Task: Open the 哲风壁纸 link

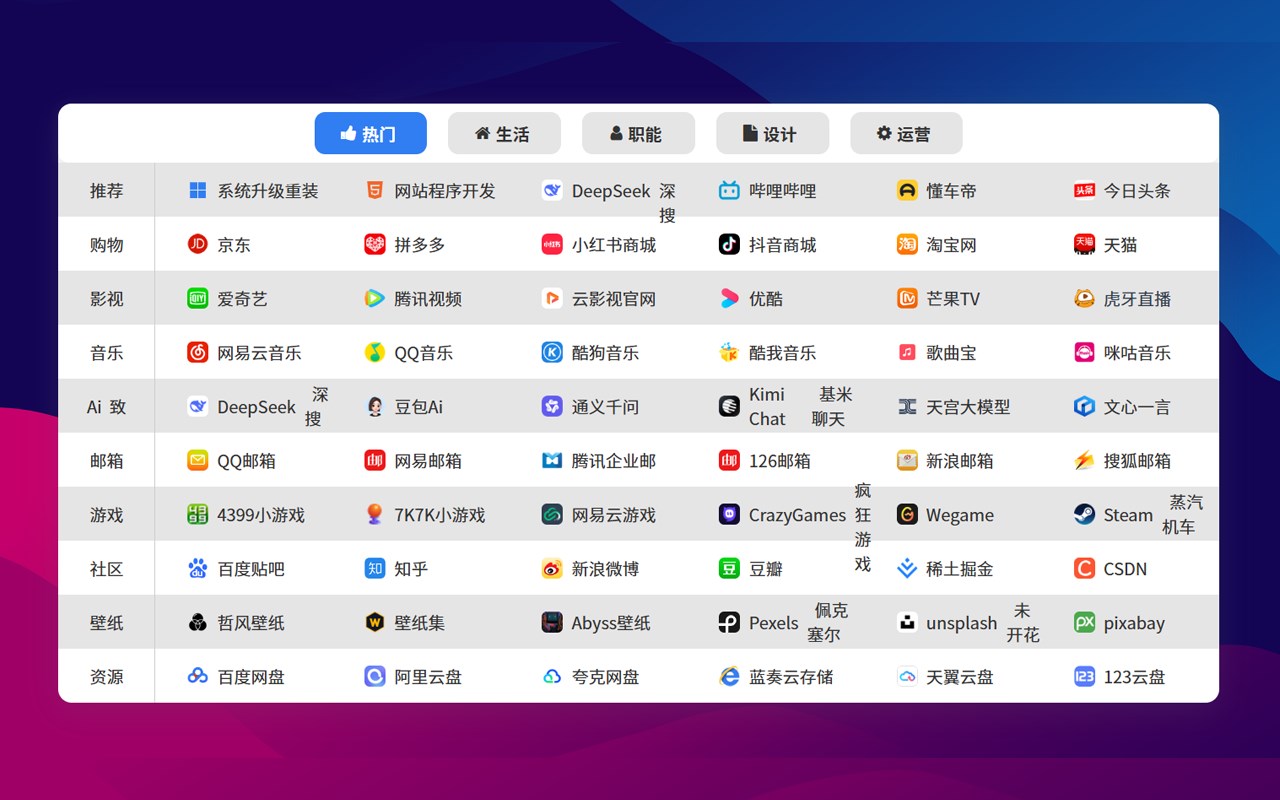Action: [251, 622]
